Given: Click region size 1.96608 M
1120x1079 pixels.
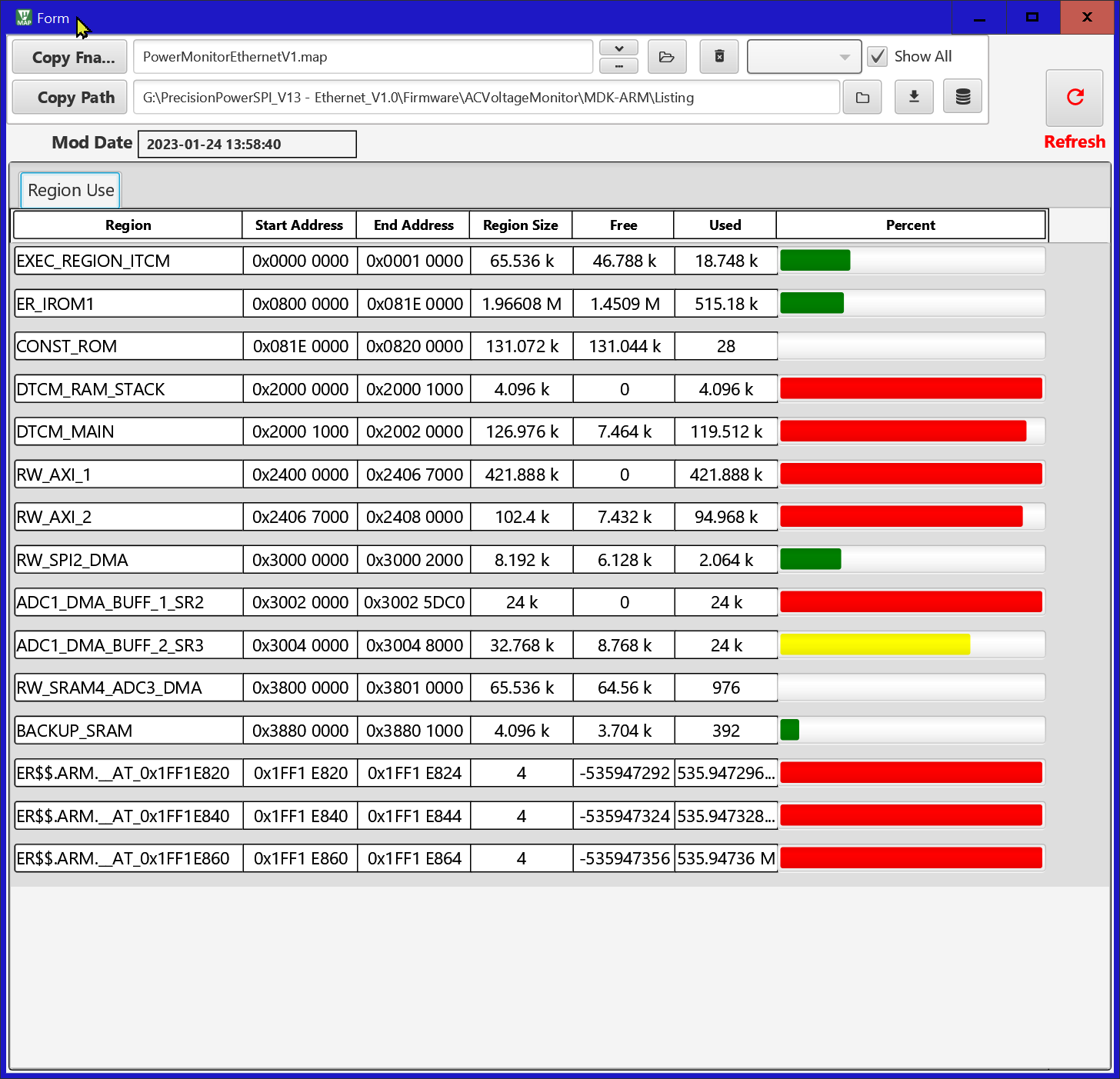Looking at the screenshot, I should [522, 304].
